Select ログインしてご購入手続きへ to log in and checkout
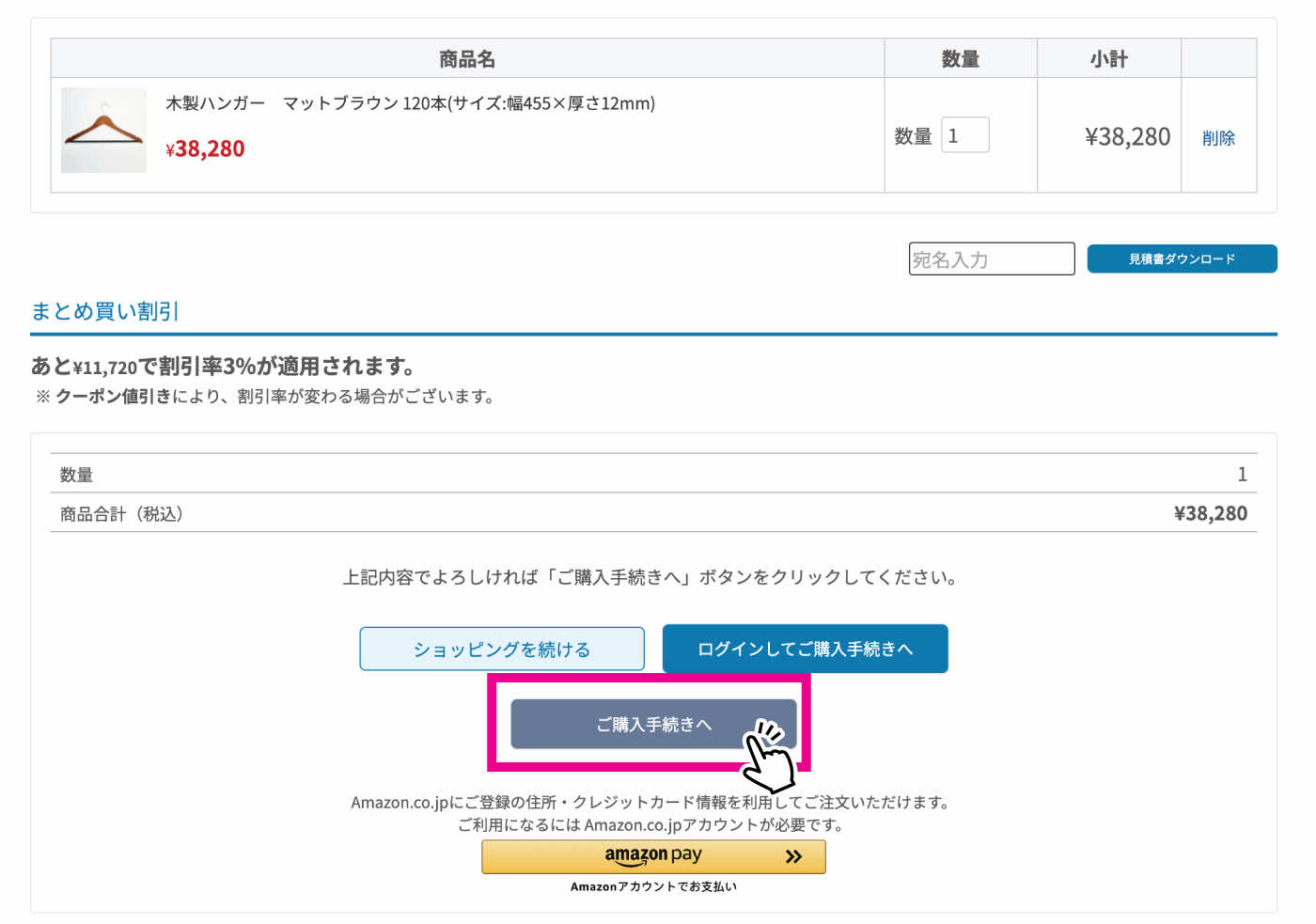 point(805,649)
